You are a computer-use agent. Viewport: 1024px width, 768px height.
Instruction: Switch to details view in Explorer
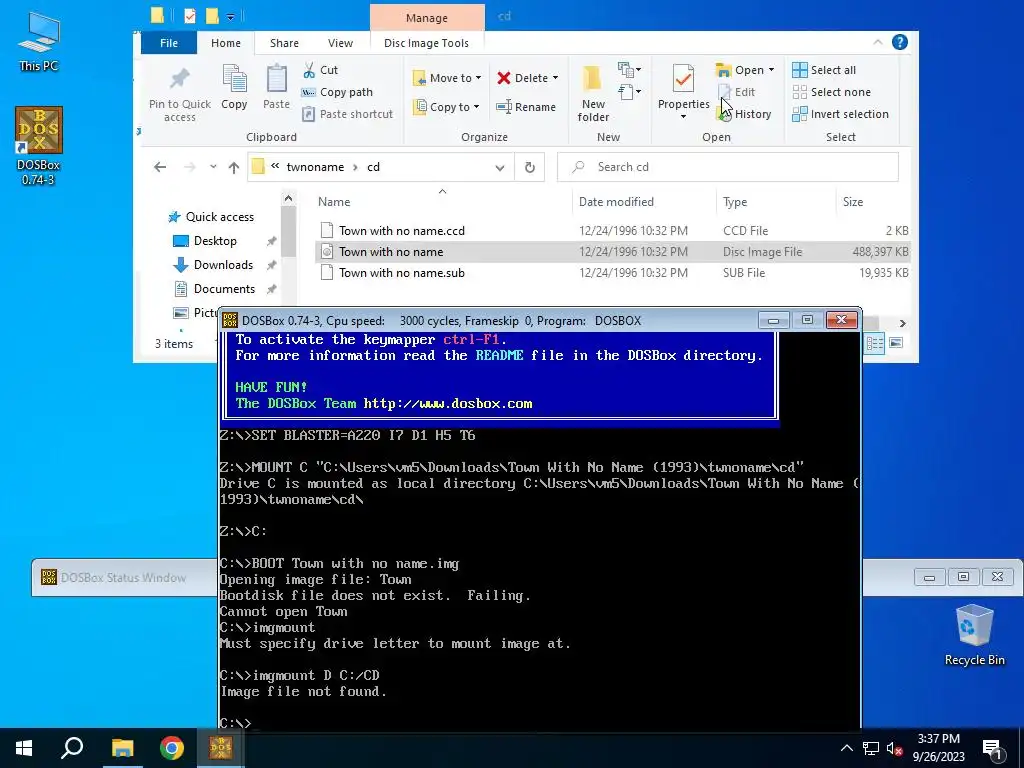point(874,343)
